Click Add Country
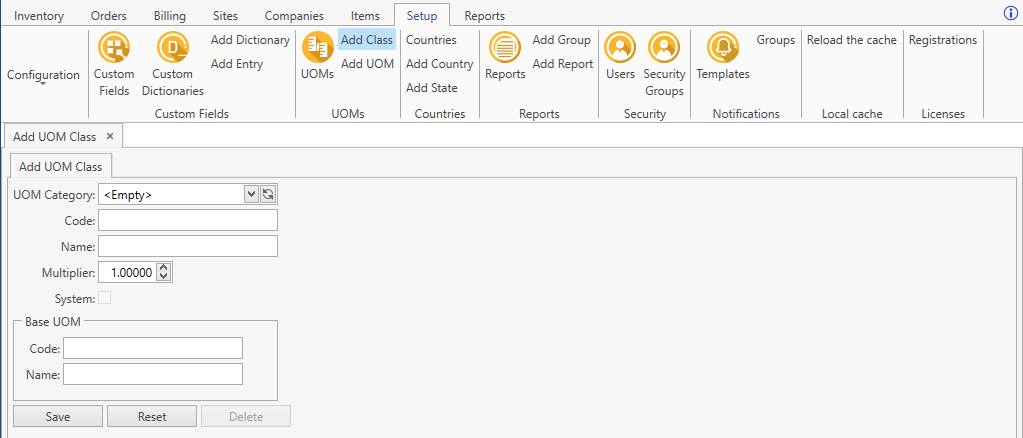Screen dimensions: 1023x438 coord(440,64)
